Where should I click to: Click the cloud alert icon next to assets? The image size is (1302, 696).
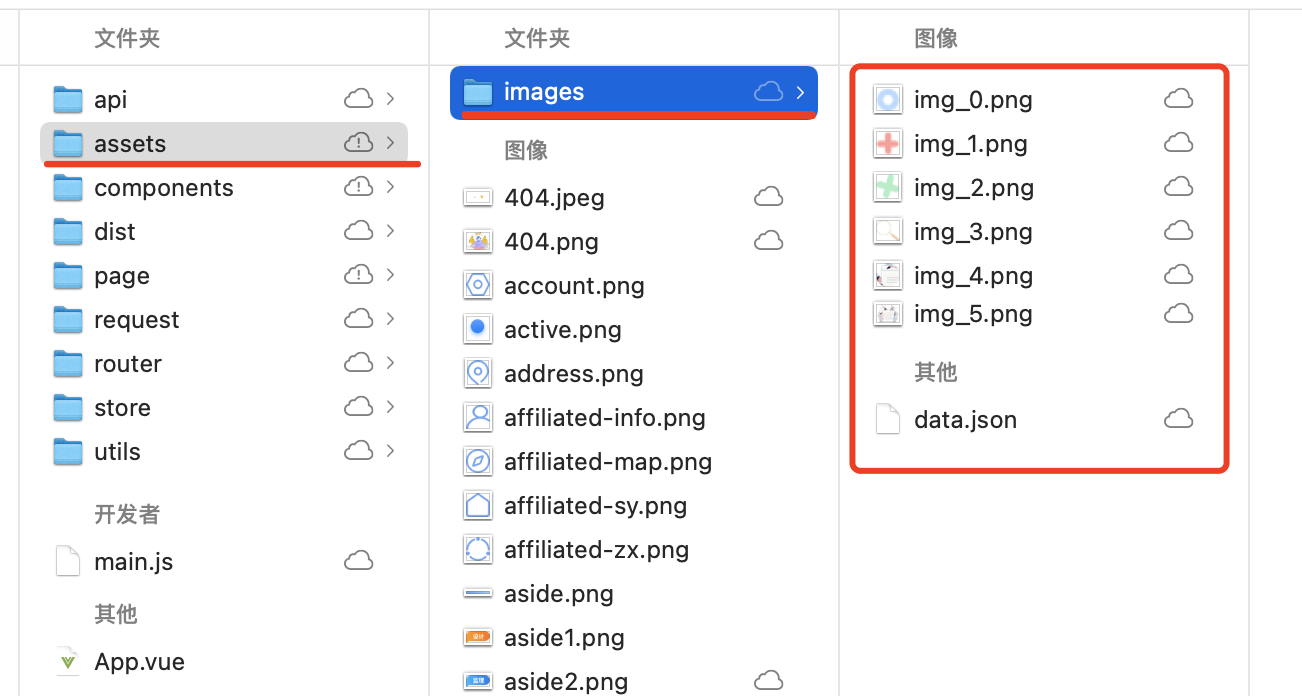point(358,143)
